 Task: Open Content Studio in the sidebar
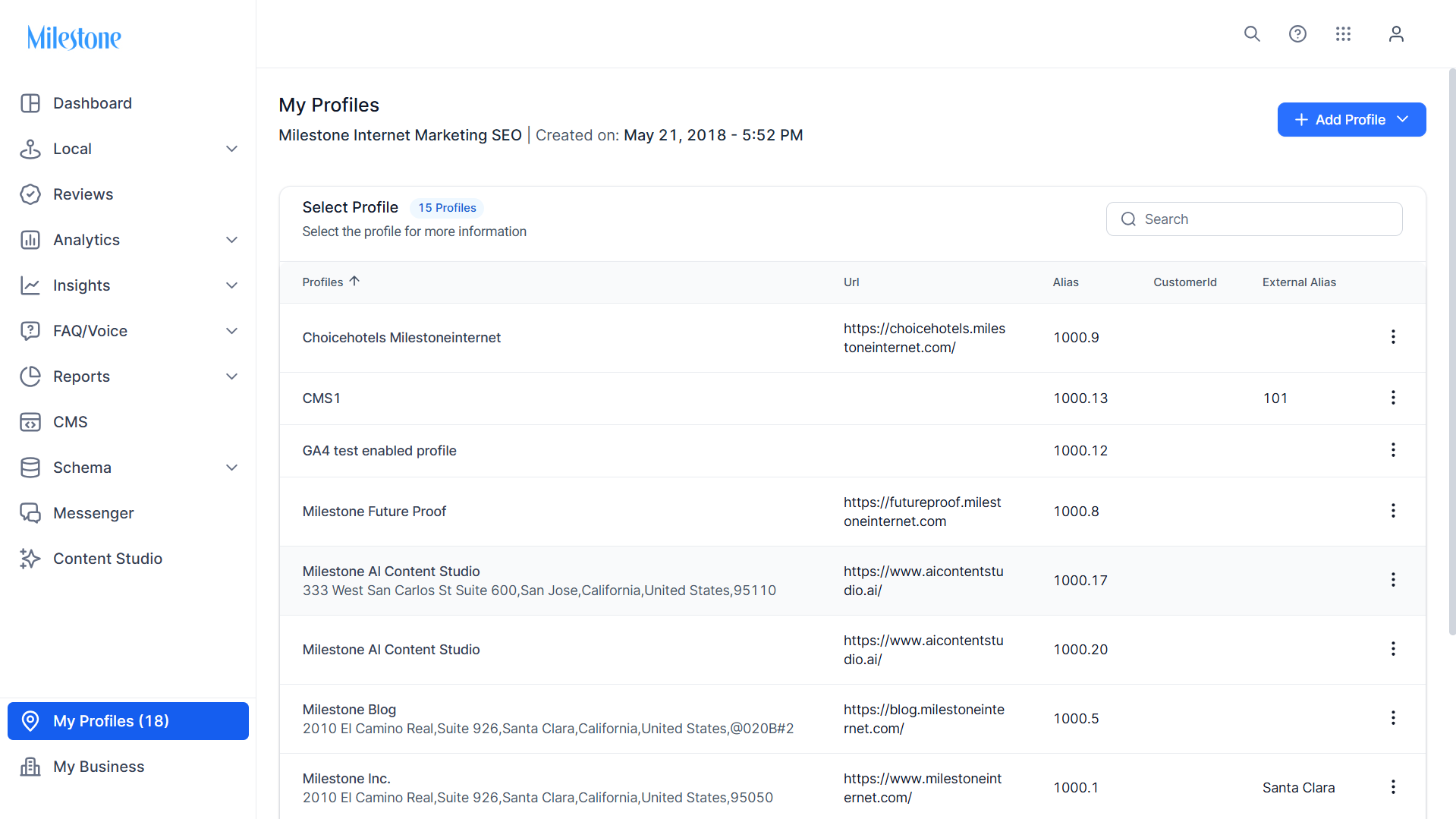(108, 559)
